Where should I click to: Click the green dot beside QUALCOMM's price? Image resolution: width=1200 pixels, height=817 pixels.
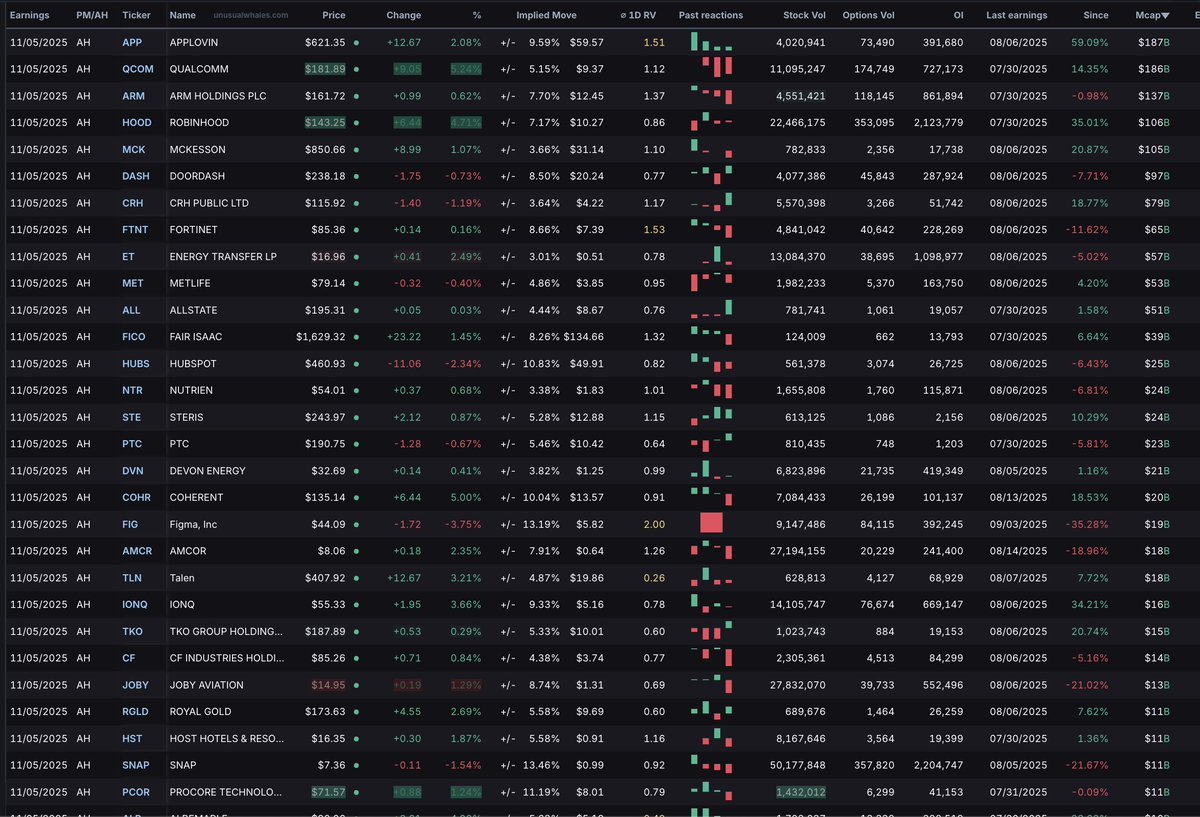coord(356,69)
